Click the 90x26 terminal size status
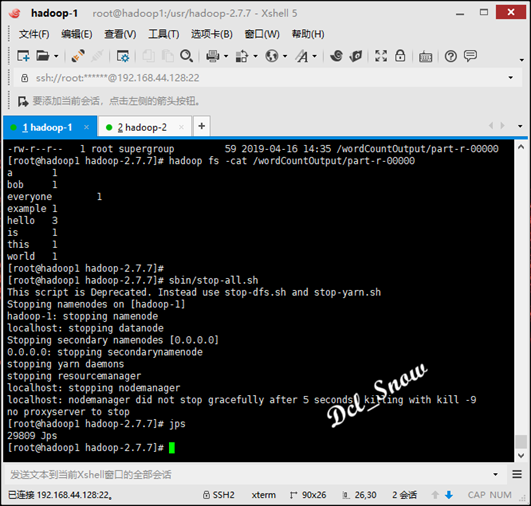This screenshot has width=531, height=506. click(309, 495)
